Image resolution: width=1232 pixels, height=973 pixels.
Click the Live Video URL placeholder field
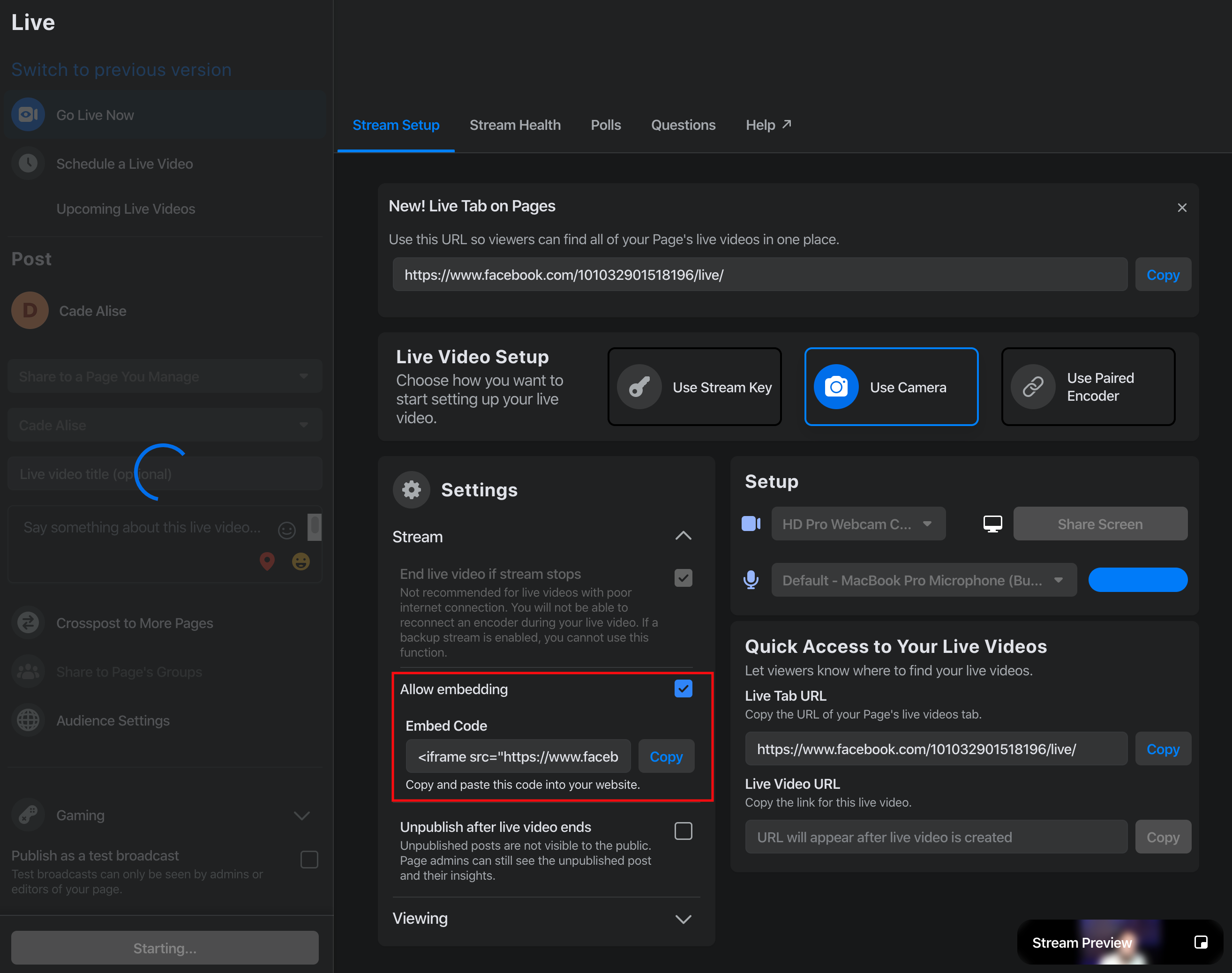click(x=936, y=837)
